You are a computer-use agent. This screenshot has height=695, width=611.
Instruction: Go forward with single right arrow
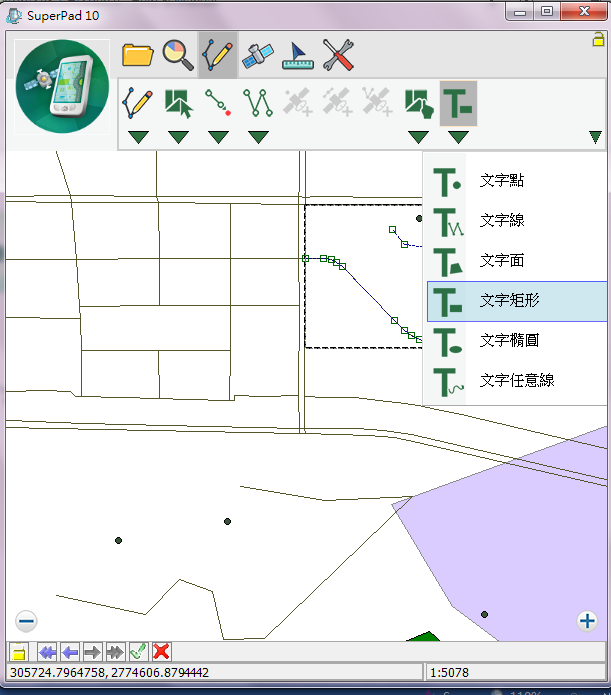93,652
